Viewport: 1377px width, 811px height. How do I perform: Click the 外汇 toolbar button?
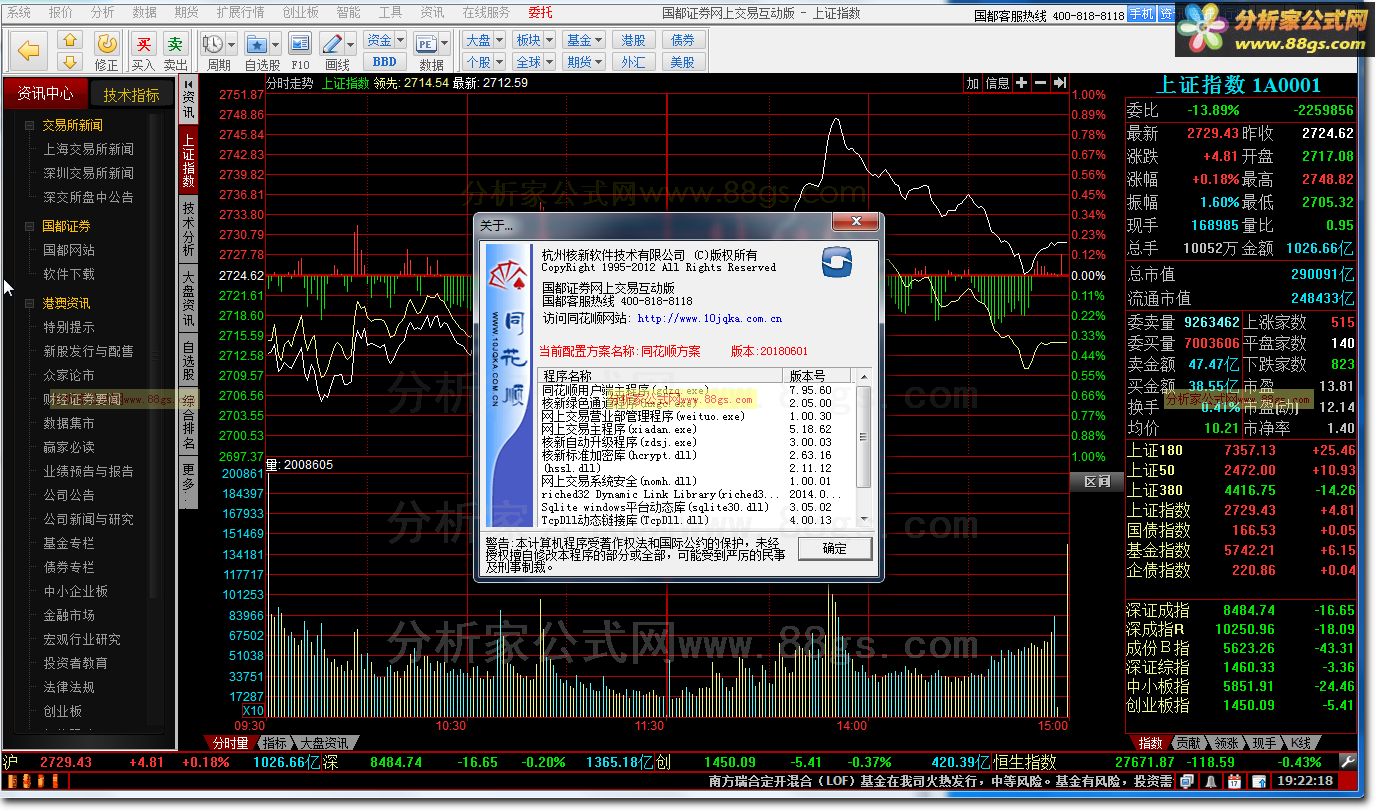(x=633, y=62)
